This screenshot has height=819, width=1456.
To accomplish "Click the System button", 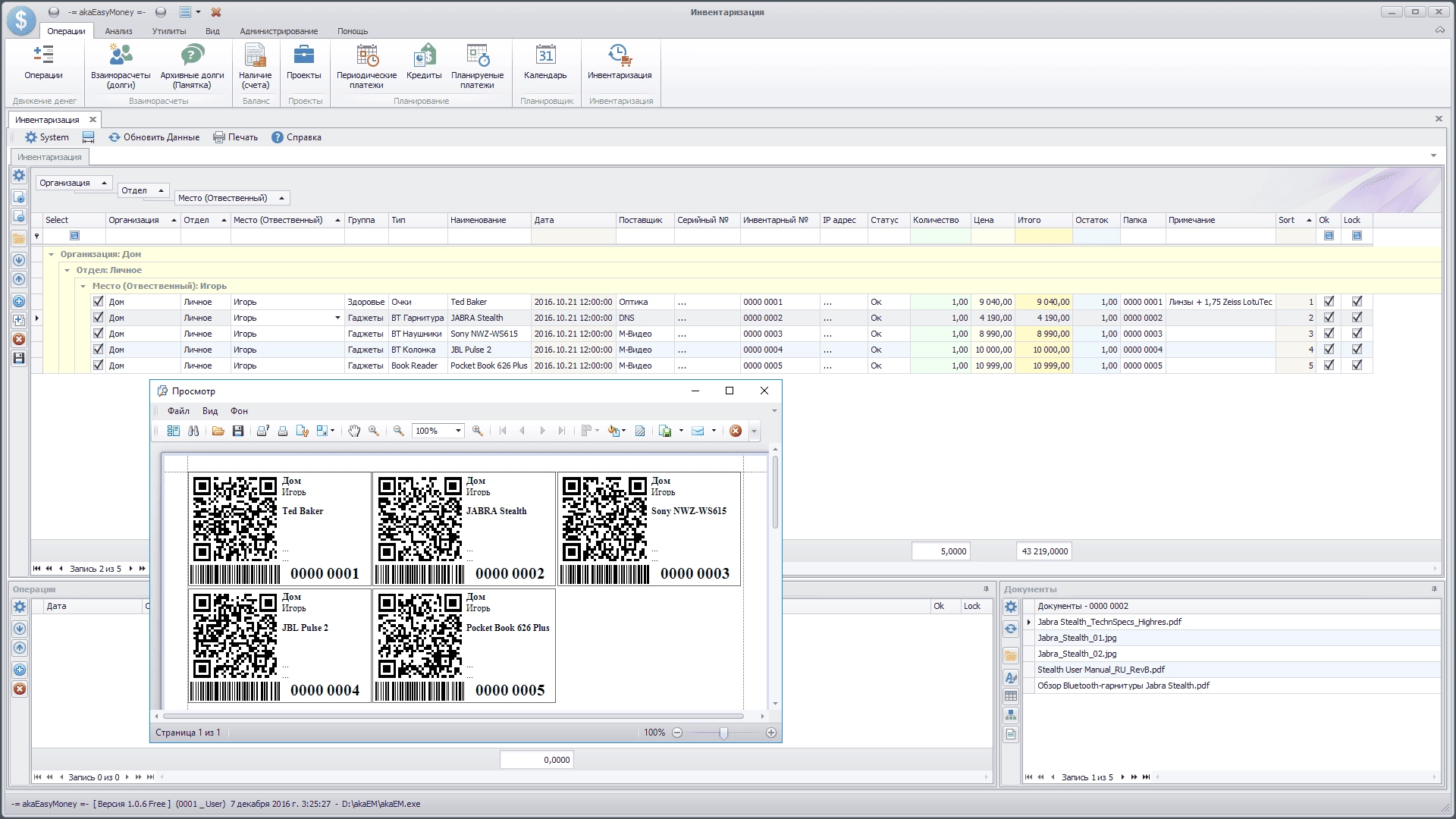I will point(47,137).
